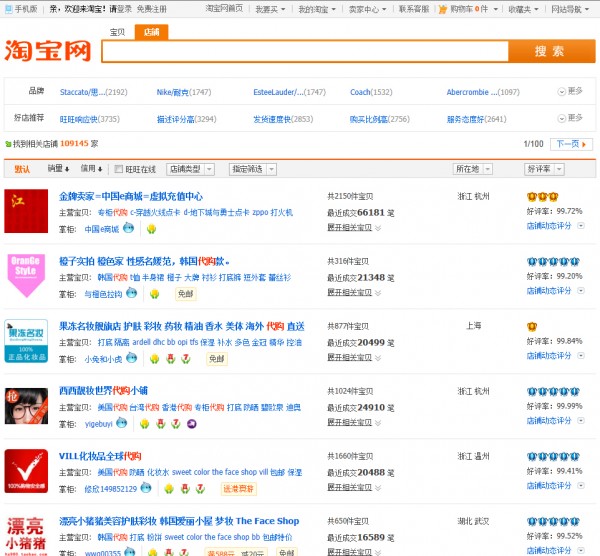Screen dimensions: 600x556
Task: Click single gold crown icon for 果冻名妆 shop
Action: pos(532,327)
